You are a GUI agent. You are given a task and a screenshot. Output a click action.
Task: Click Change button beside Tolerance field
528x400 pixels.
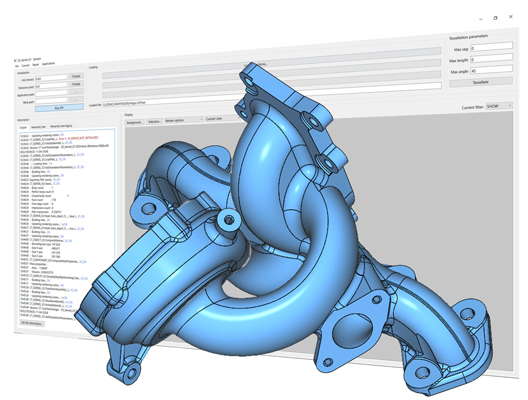click(76, 84)
